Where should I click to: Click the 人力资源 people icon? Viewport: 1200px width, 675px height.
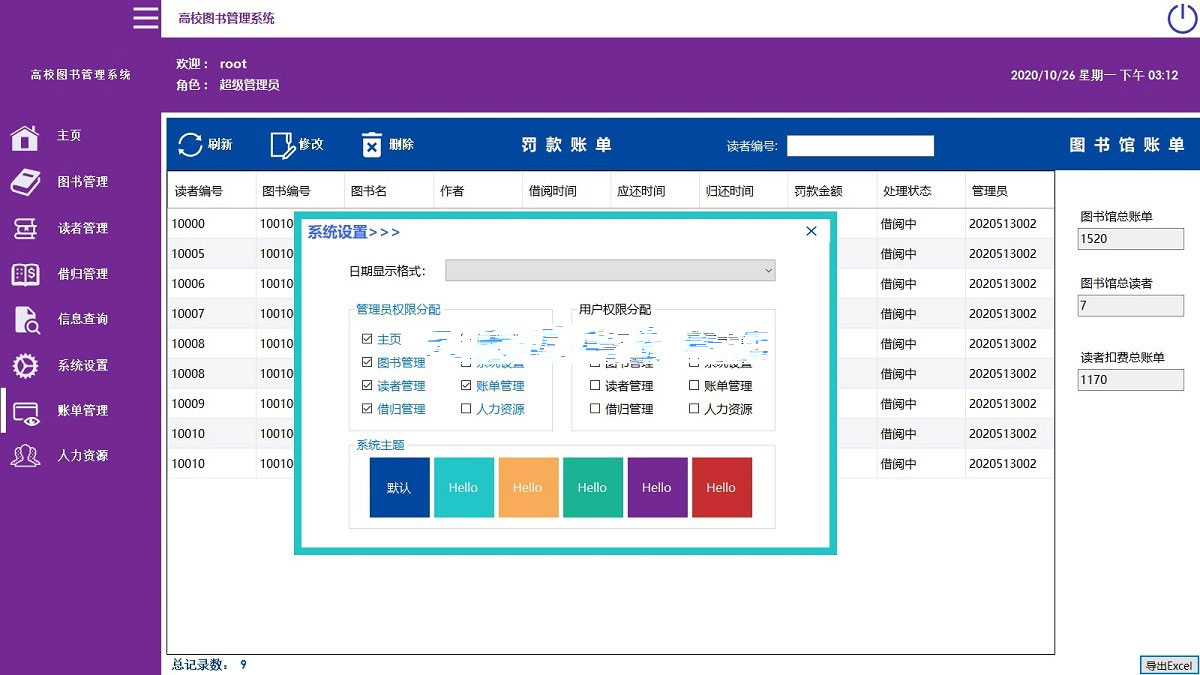(25, 456)
